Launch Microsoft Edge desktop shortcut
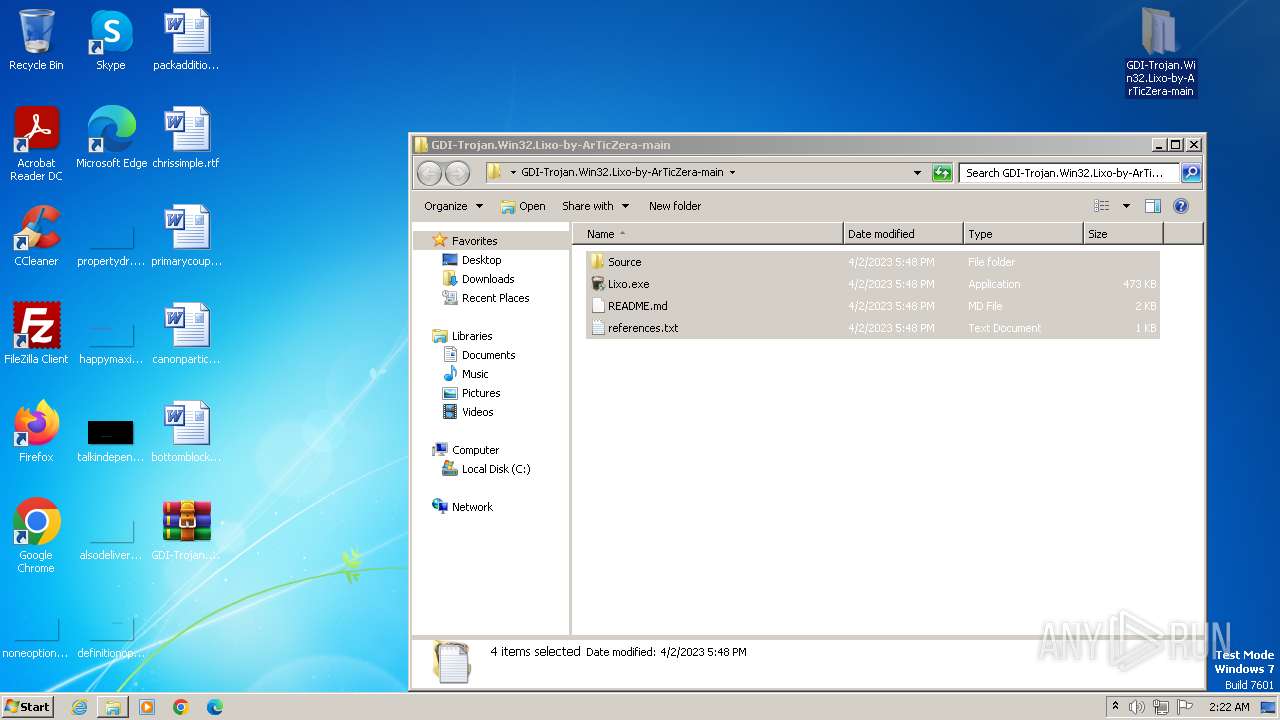 click(111, 138)
